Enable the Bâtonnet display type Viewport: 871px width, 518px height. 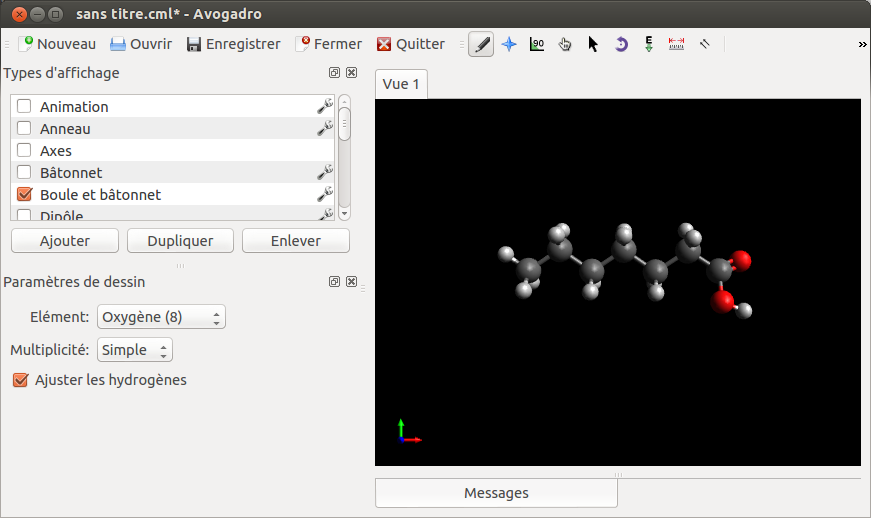click(24, 172)
